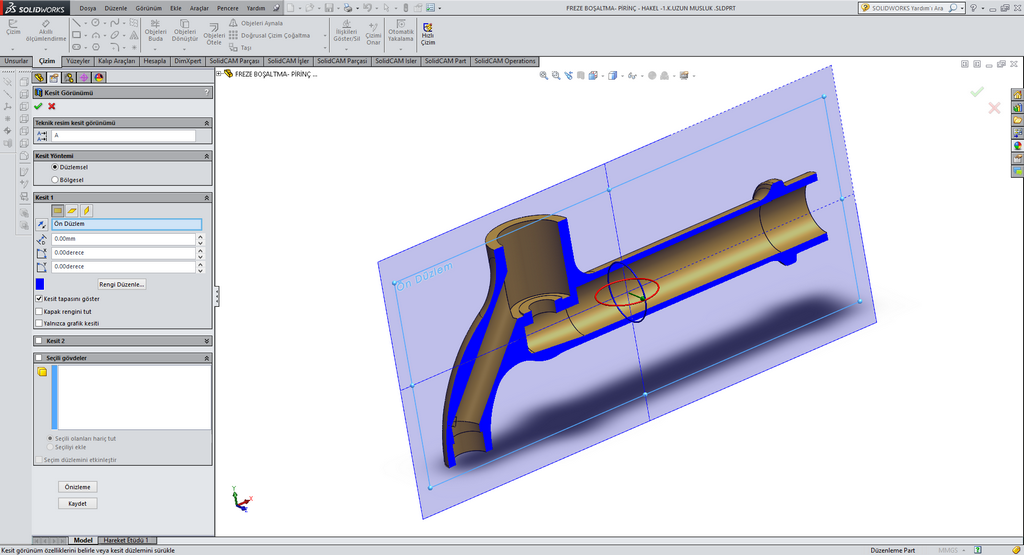1024x555 pixels.
Task: Cancel section view with red X
Action: 51,106
